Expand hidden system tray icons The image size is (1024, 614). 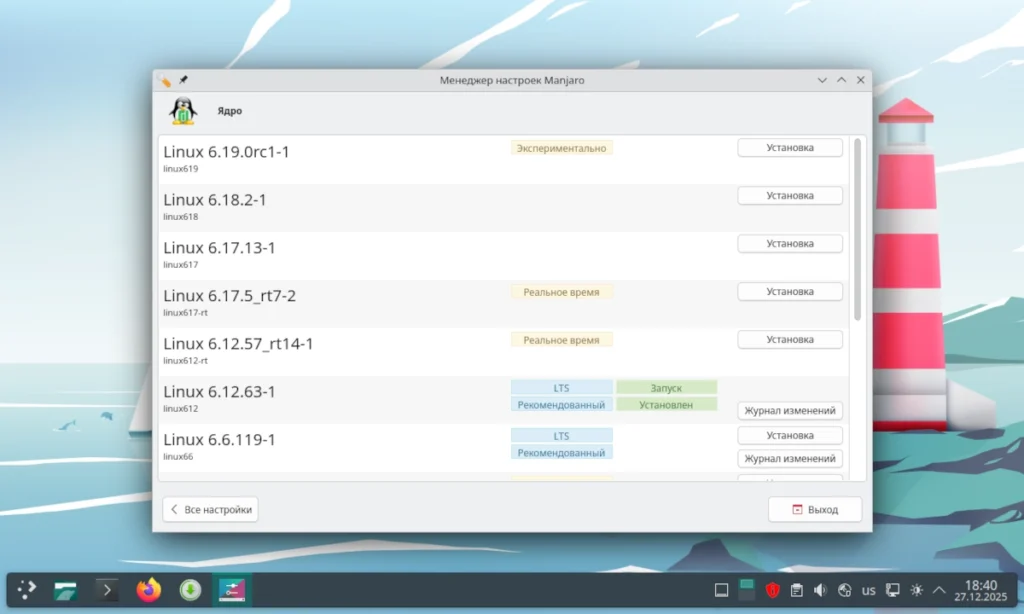939,590
